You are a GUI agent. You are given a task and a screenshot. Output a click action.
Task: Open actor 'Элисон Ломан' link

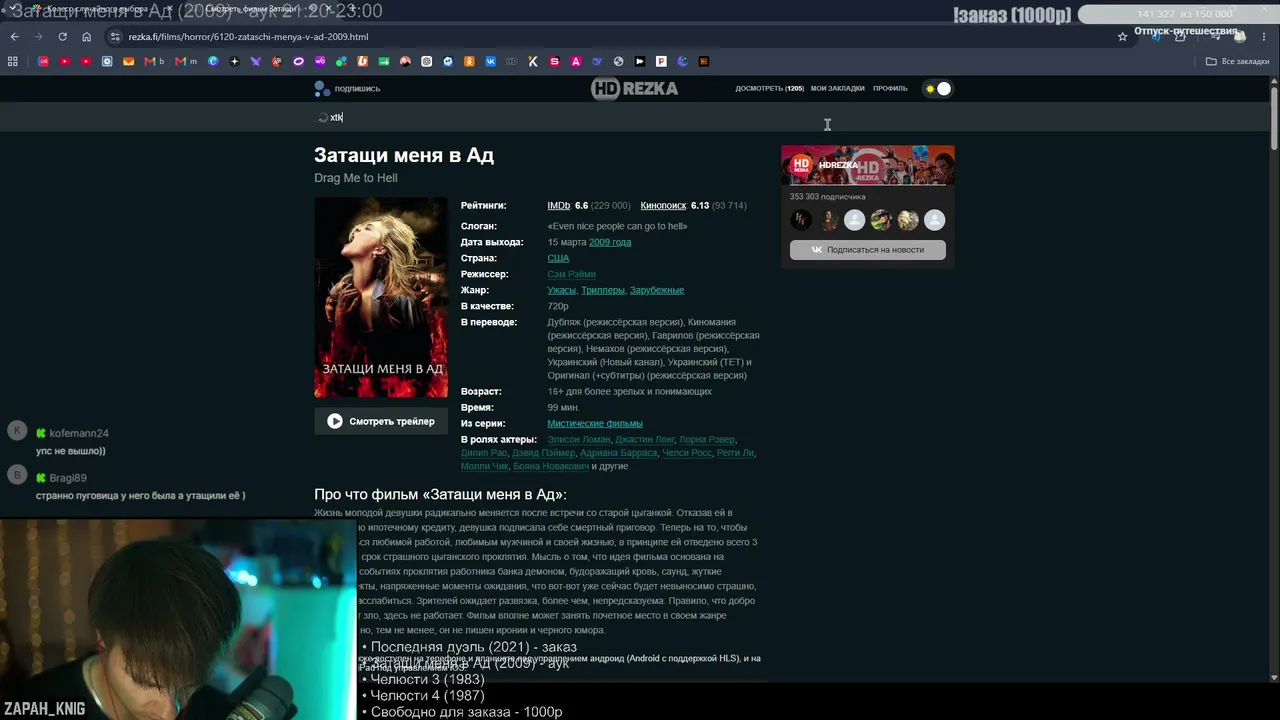pos(578,440)
